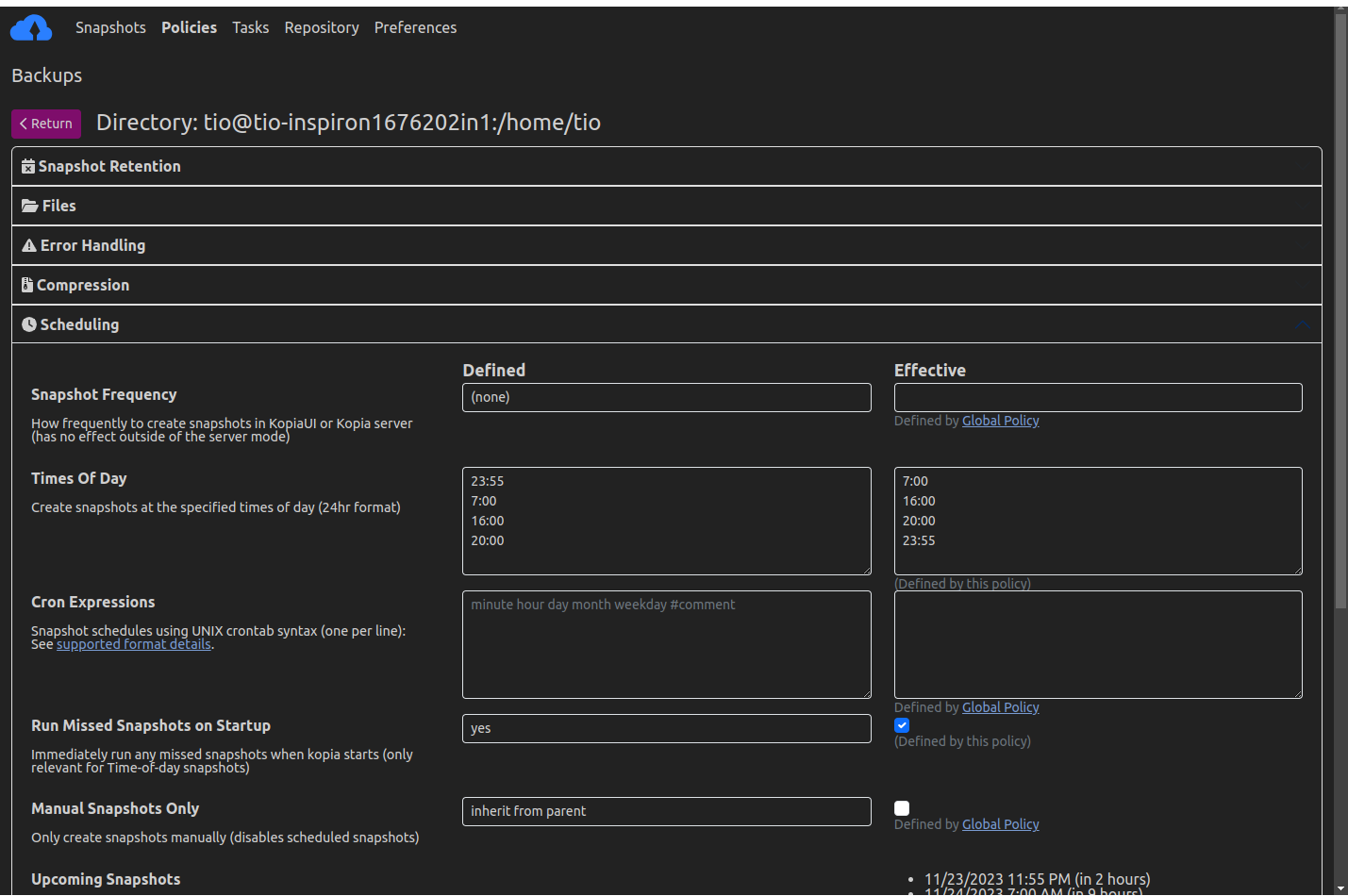
Task: Open the Policies tab
Action: 189,27
